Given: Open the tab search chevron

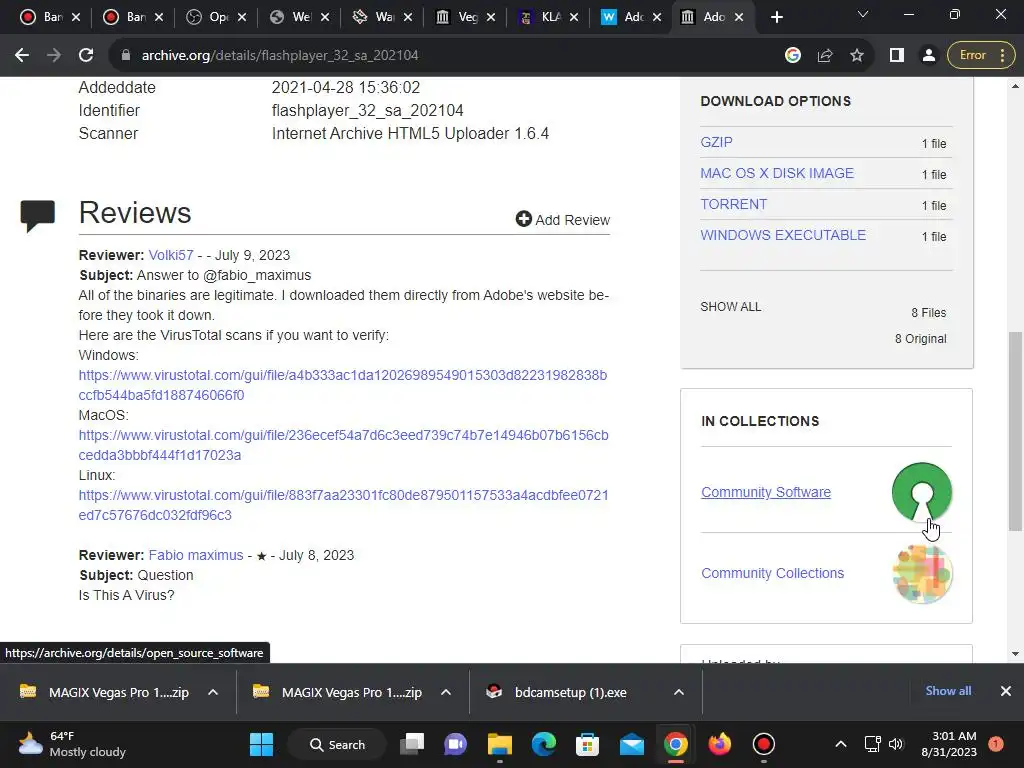Looking at the screenshot, I should pos(863,14).
